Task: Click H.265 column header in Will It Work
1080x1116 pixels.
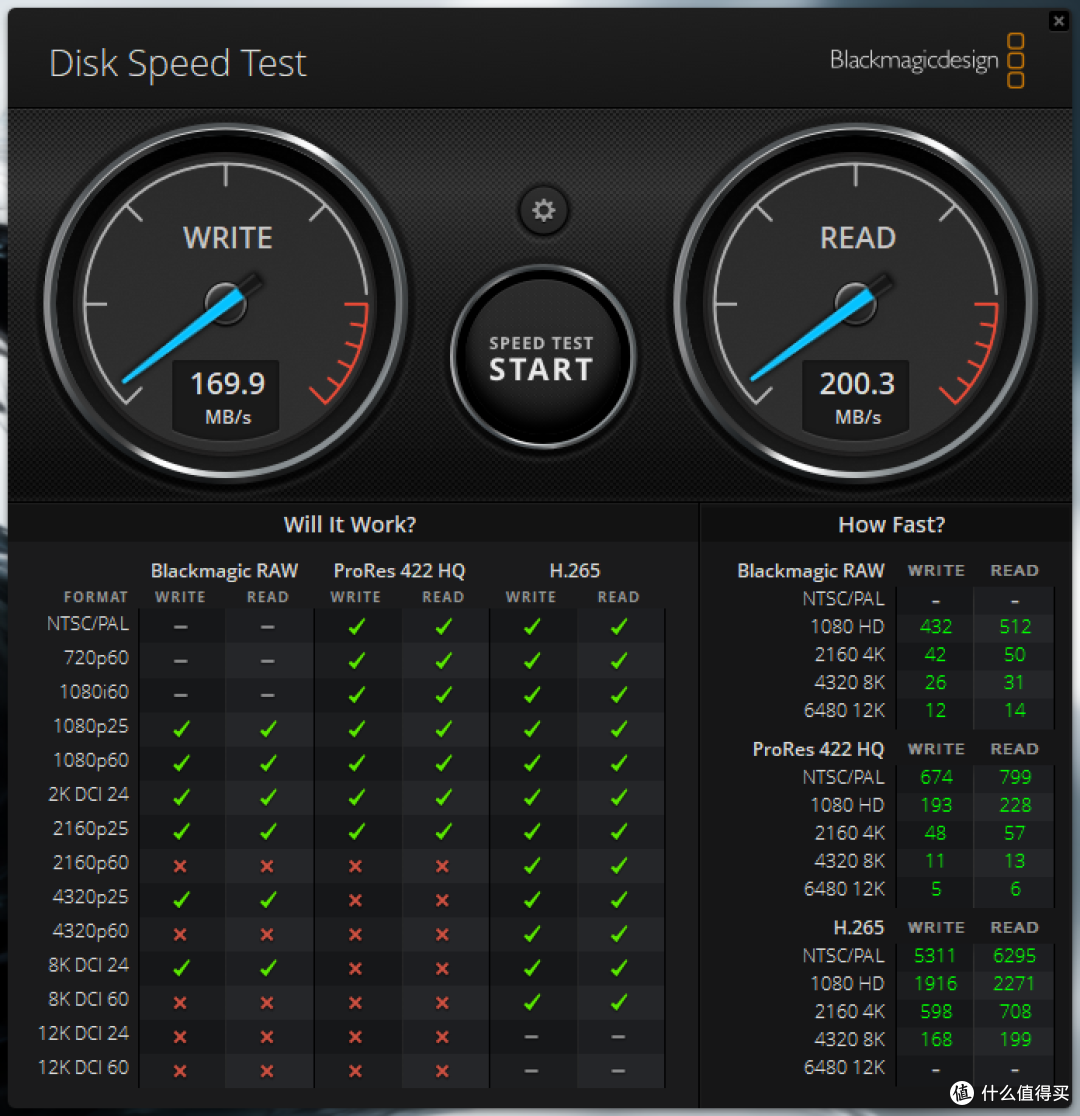Action: [x=575, y=571]
